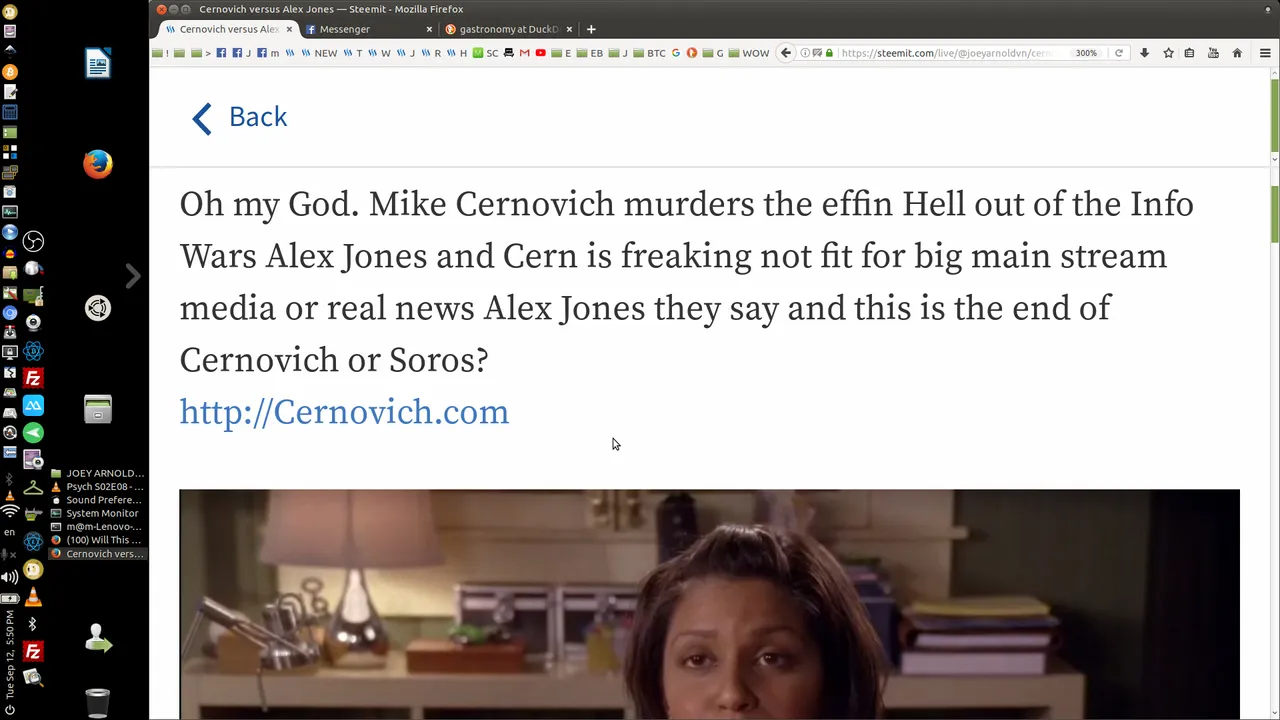Screen dimensions: 1280x720
Task: Click the secure padlock icon
Action: pyautogui.click(x=829, y=53)
